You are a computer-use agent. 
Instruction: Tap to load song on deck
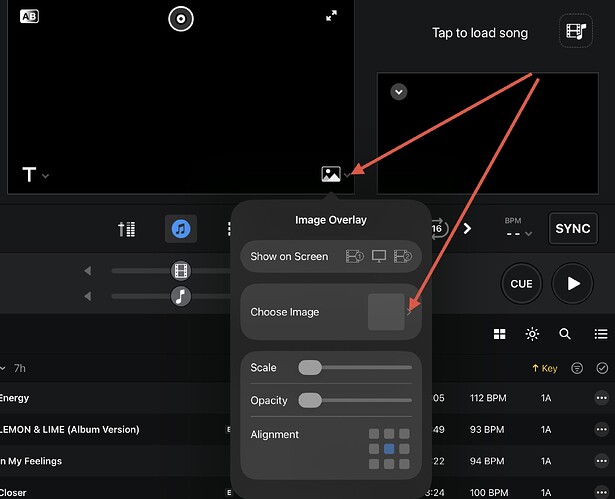(x=479, y=33)
